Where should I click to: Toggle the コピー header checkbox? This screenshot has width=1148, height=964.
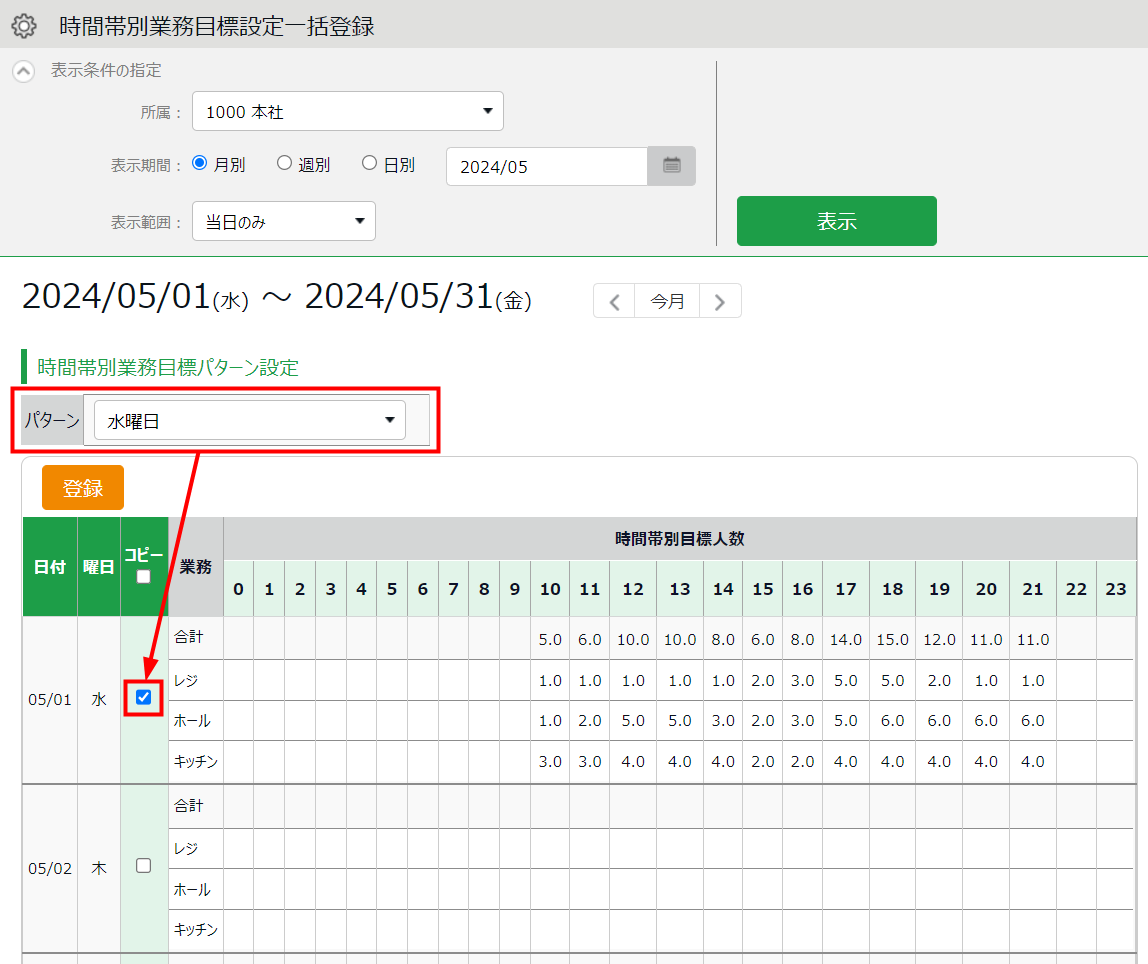click(144, 577)
